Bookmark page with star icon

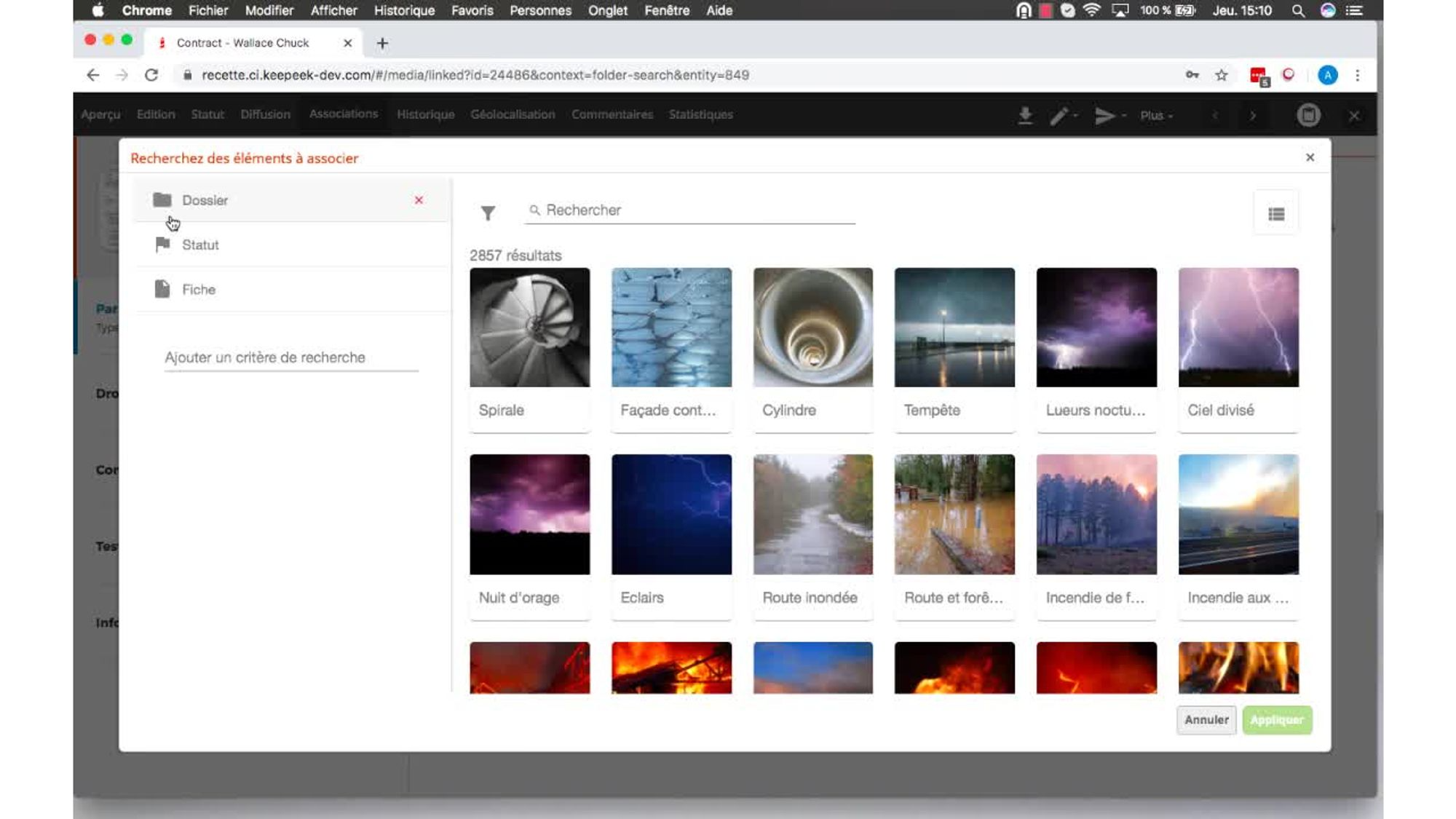(1222, 75)
